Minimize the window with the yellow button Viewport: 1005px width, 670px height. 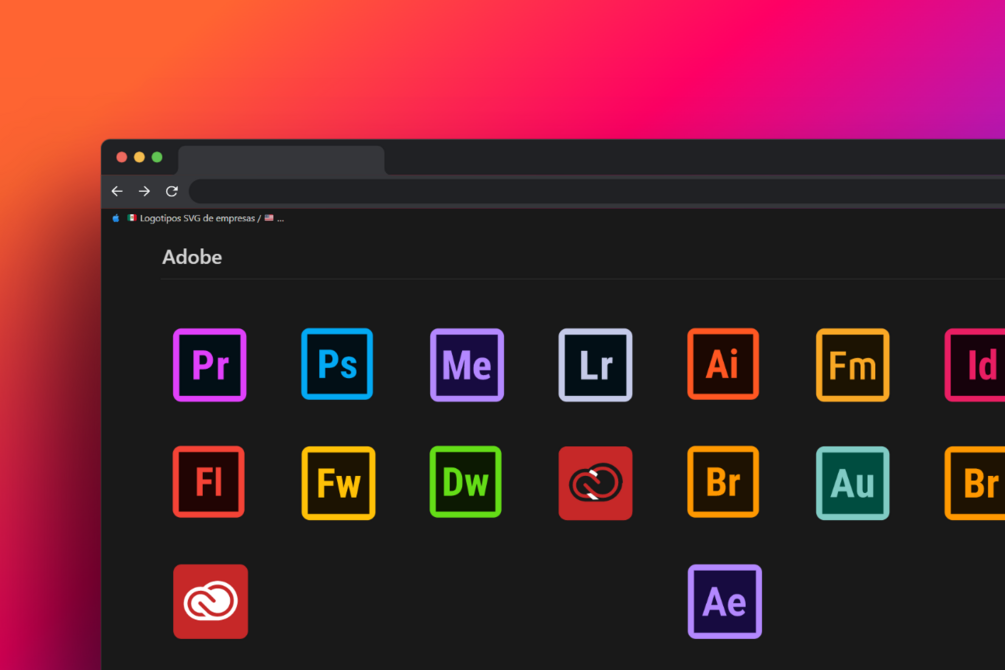pyautogui.click(x=139, y=157)
